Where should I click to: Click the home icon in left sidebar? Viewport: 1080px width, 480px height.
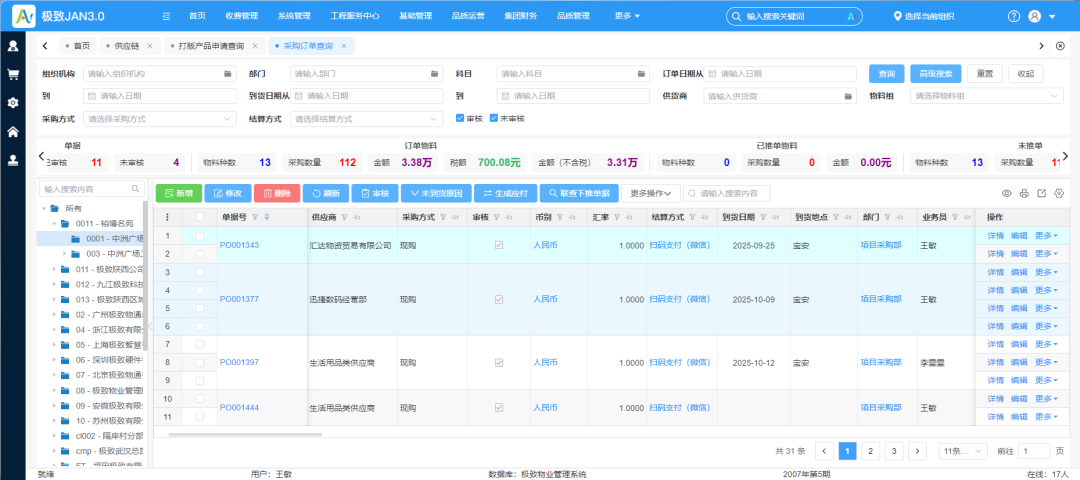click(x=12, y=132)
